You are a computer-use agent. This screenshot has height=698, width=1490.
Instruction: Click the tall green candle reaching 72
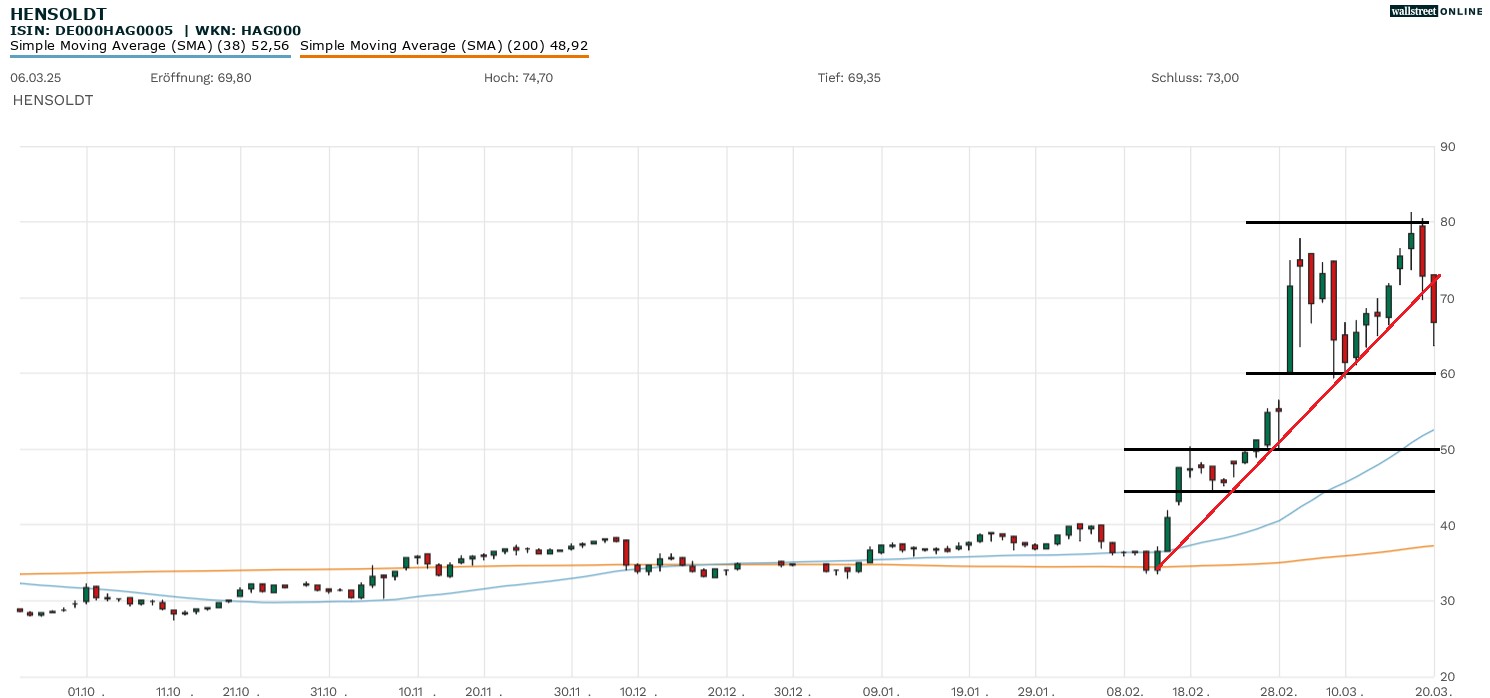(1290, 329)
